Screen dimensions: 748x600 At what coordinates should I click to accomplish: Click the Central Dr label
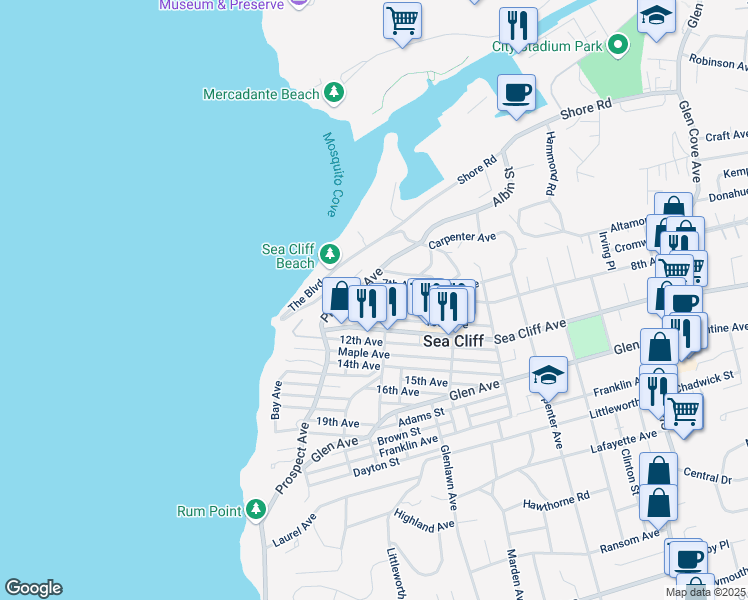click(707, 476)
